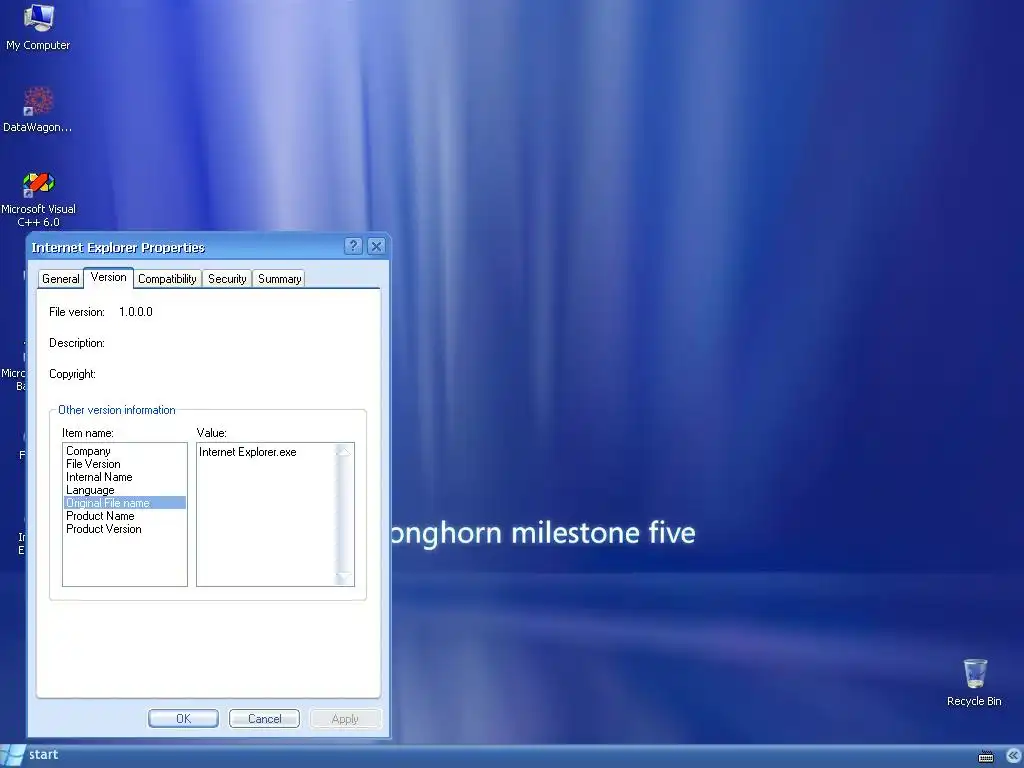Click the File version value 1.0.0.0

136,312
